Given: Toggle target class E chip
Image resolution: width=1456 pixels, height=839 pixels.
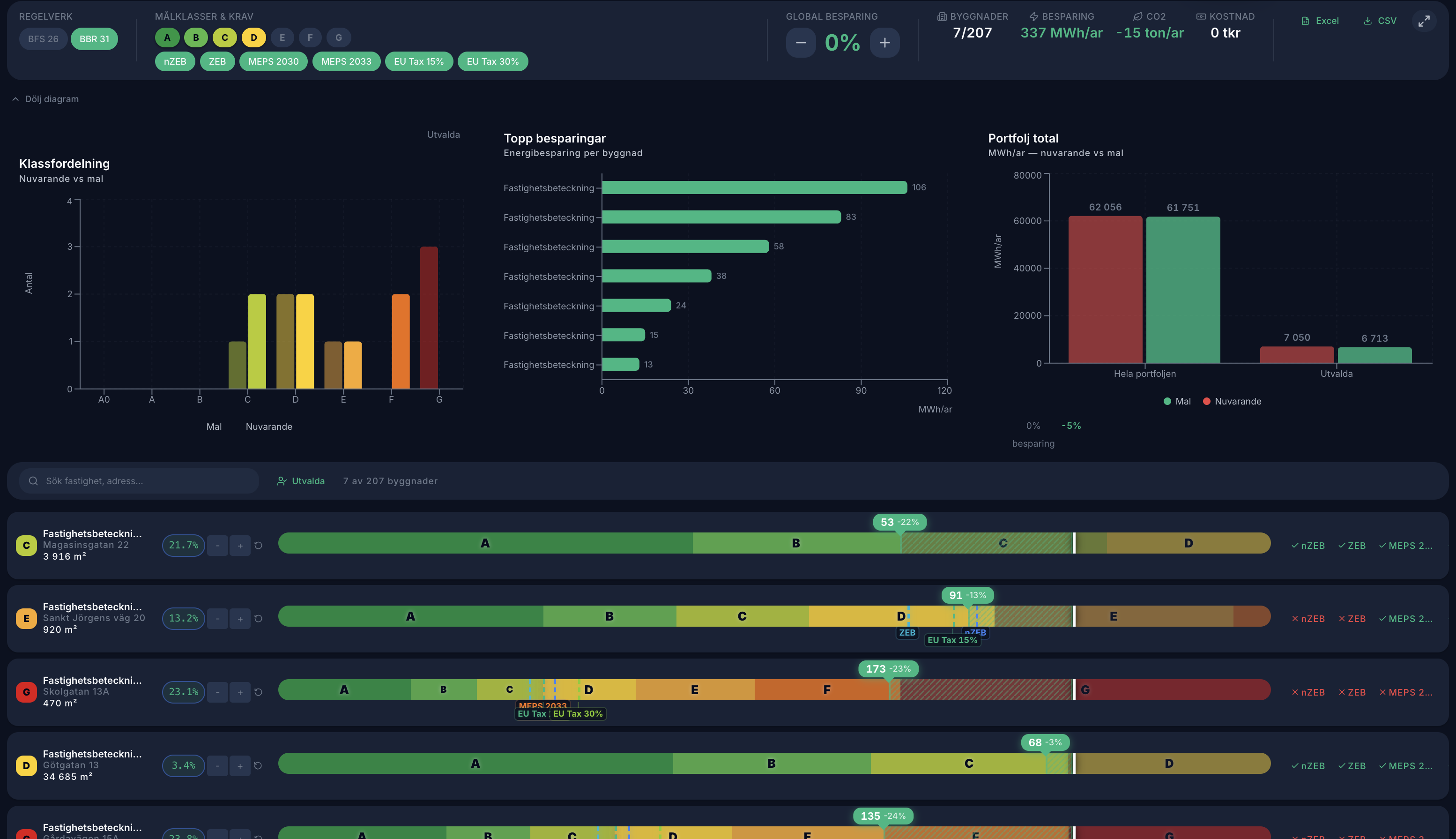Looking at the screenshot, I should coord(282,37).
